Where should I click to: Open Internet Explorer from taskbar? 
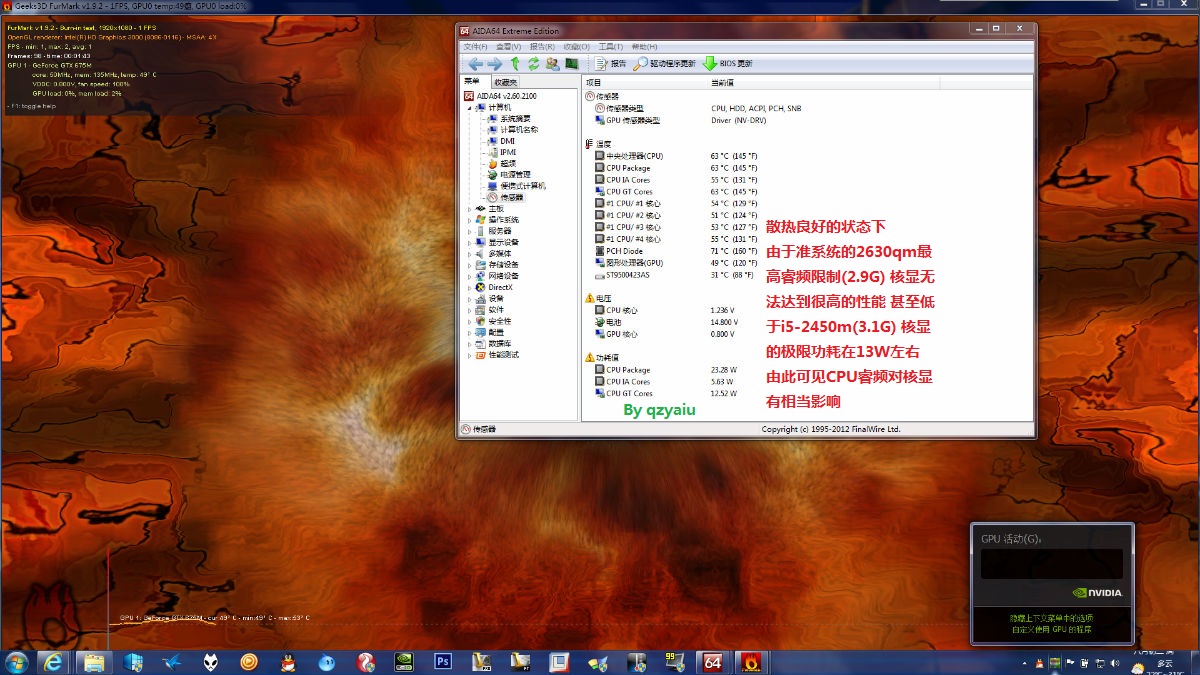(x=53, y=662)
